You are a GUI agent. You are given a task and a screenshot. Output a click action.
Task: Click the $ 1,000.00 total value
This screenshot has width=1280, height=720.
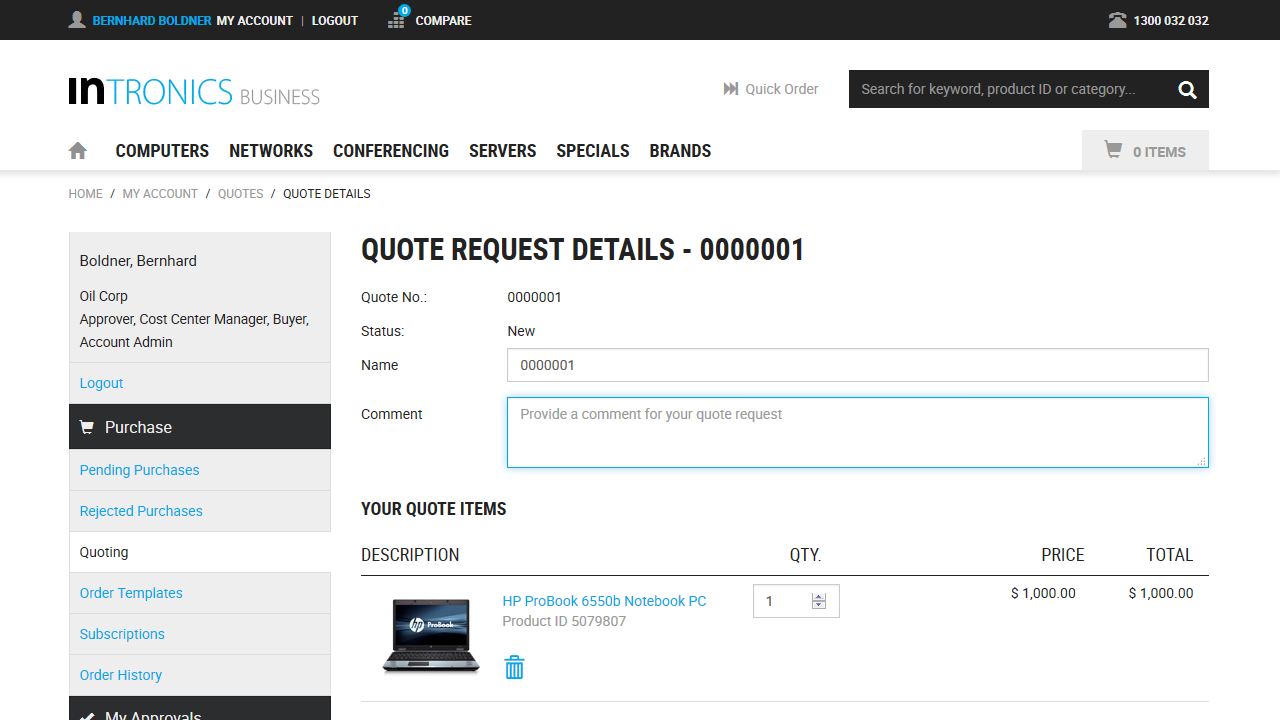pyautogui.click(x=1161, y=593)
